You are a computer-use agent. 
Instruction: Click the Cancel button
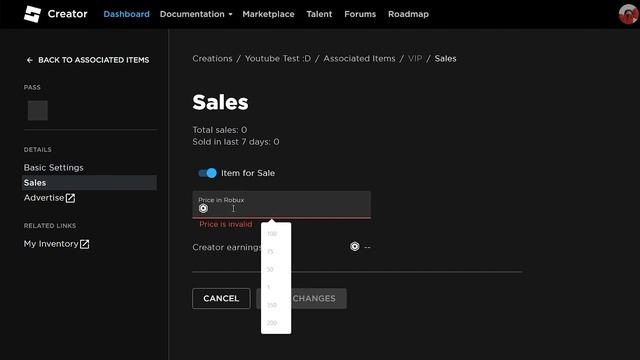(221, 298)
